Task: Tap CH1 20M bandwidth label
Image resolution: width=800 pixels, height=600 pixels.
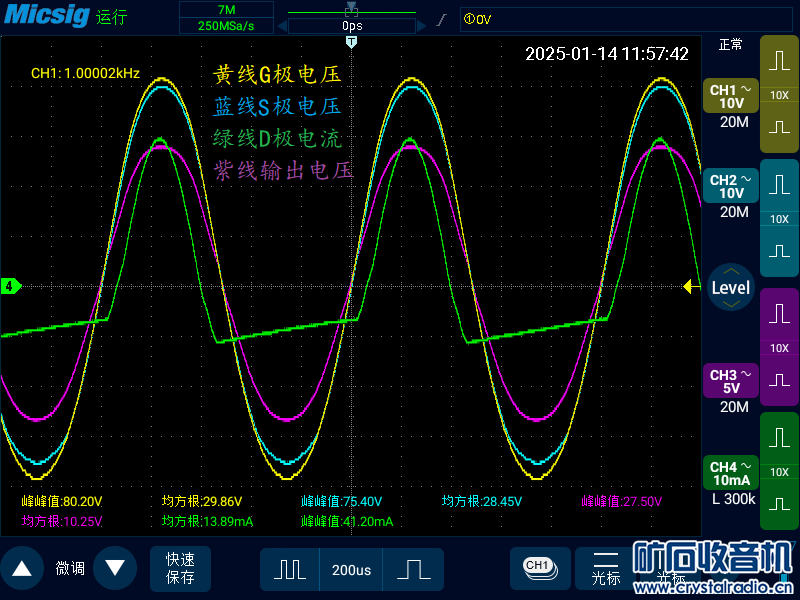Action: coord(734,122)
